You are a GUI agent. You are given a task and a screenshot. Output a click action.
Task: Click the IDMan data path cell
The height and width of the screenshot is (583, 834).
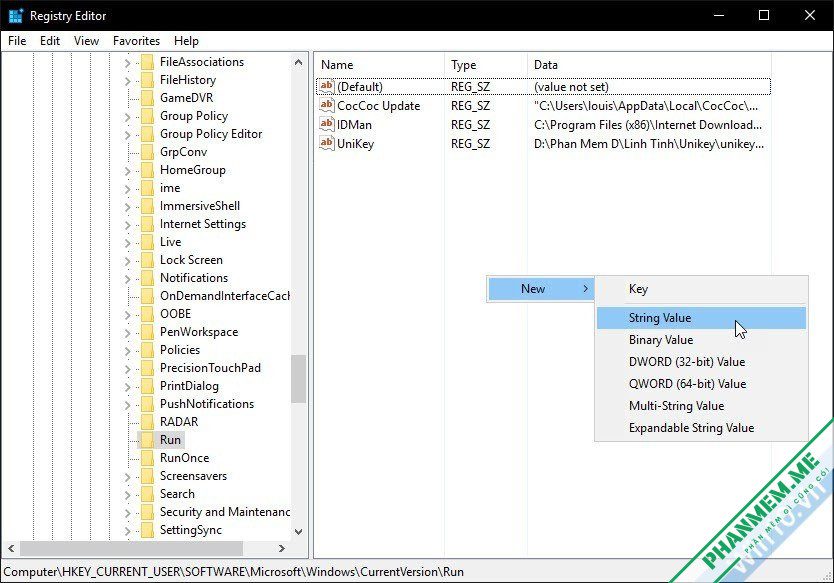[x=648, y=125]
